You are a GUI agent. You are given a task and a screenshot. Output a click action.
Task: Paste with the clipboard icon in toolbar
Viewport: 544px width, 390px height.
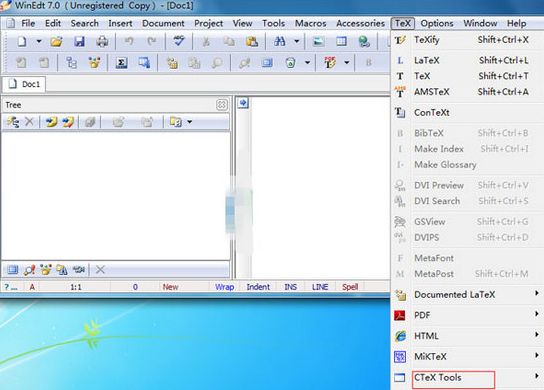(252, 42)
